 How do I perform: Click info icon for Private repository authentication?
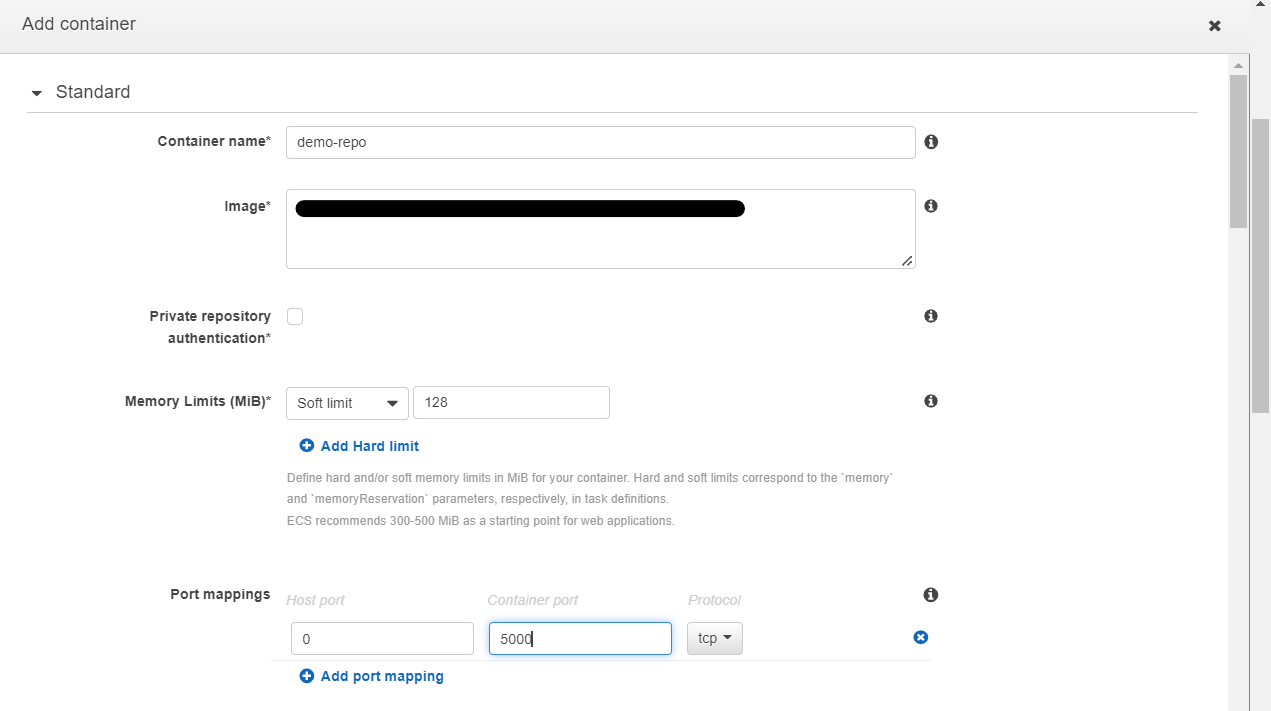point(931,316)
